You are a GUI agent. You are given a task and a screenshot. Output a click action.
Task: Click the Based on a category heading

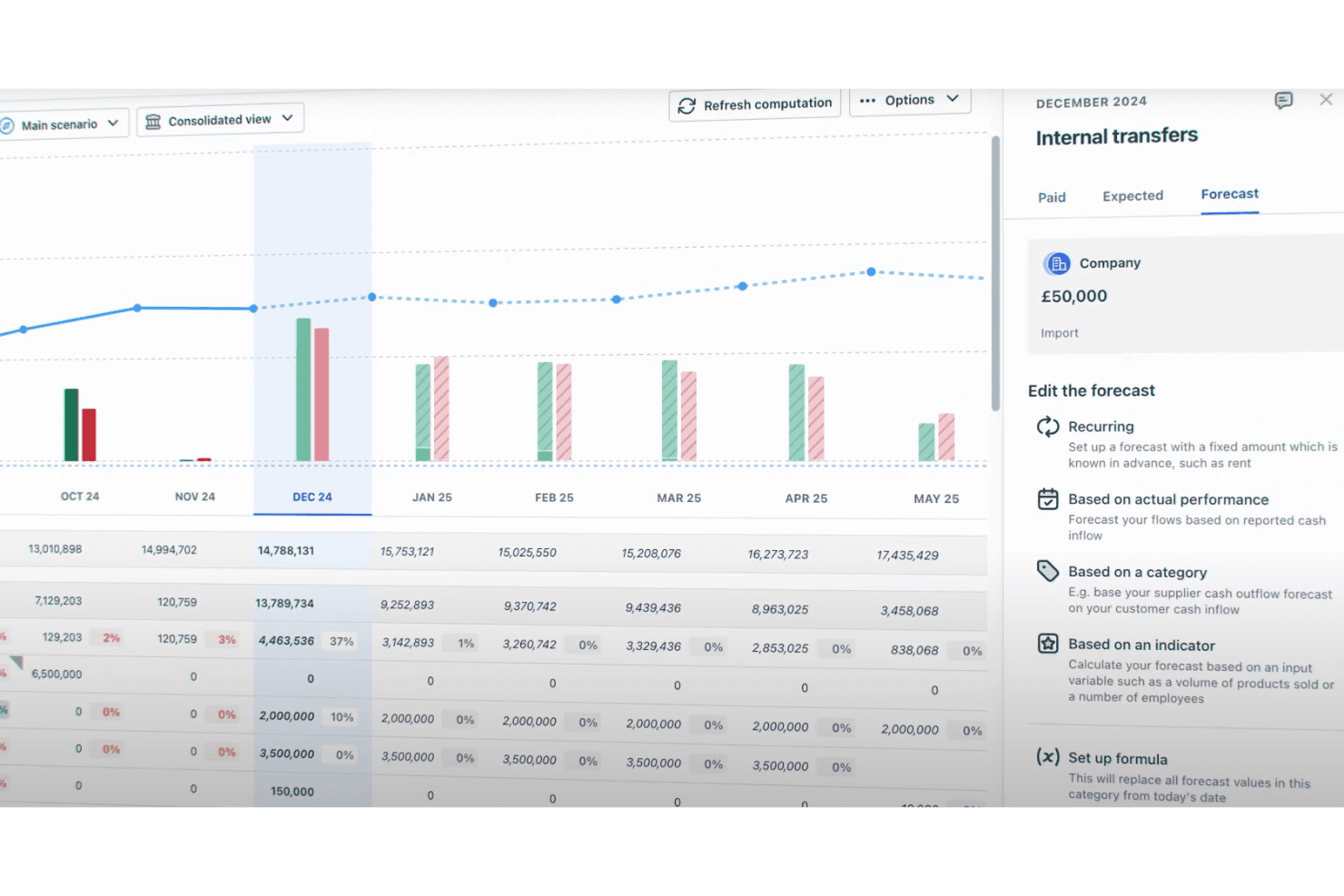[x=1137, y=572]
